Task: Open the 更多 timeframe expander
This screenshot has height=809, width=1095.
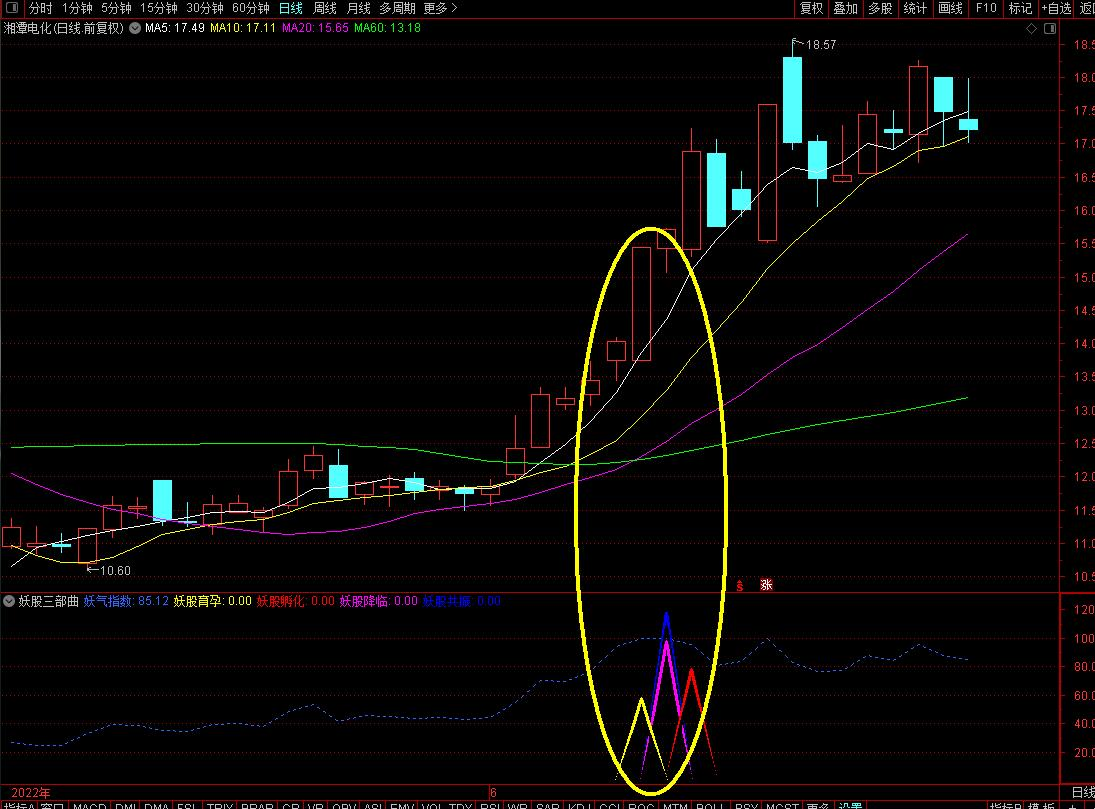Action: pyautogui.click(x=440, y=8)
